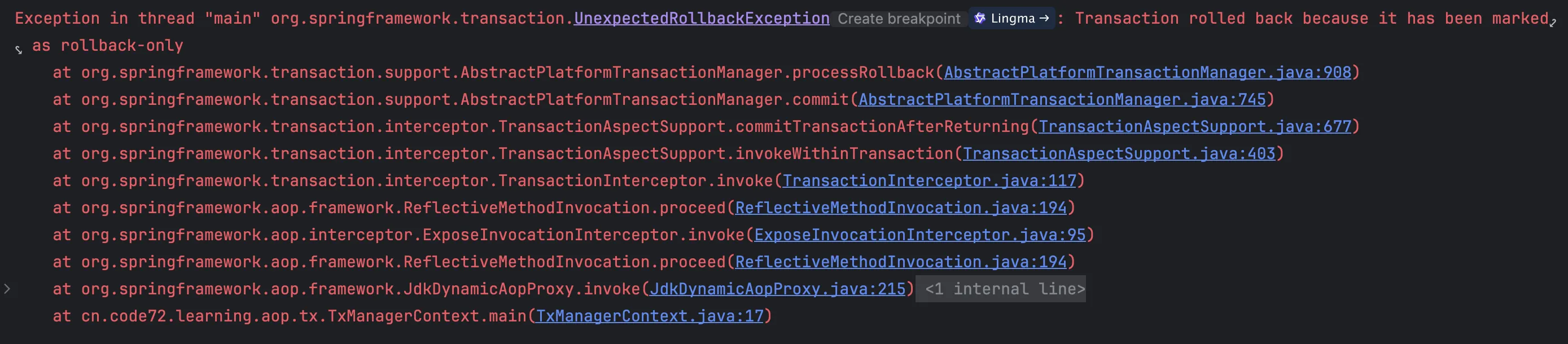The width and height of the screenshot is (1568, 344).
Task: Open TxManagerContext.java:17 source link
Action: coord(649,316)
